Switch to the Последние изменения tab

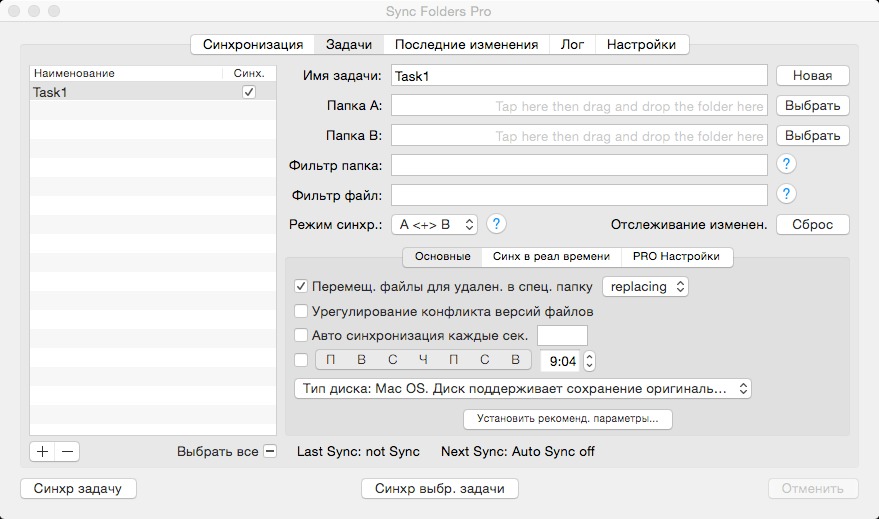[466, 44]
